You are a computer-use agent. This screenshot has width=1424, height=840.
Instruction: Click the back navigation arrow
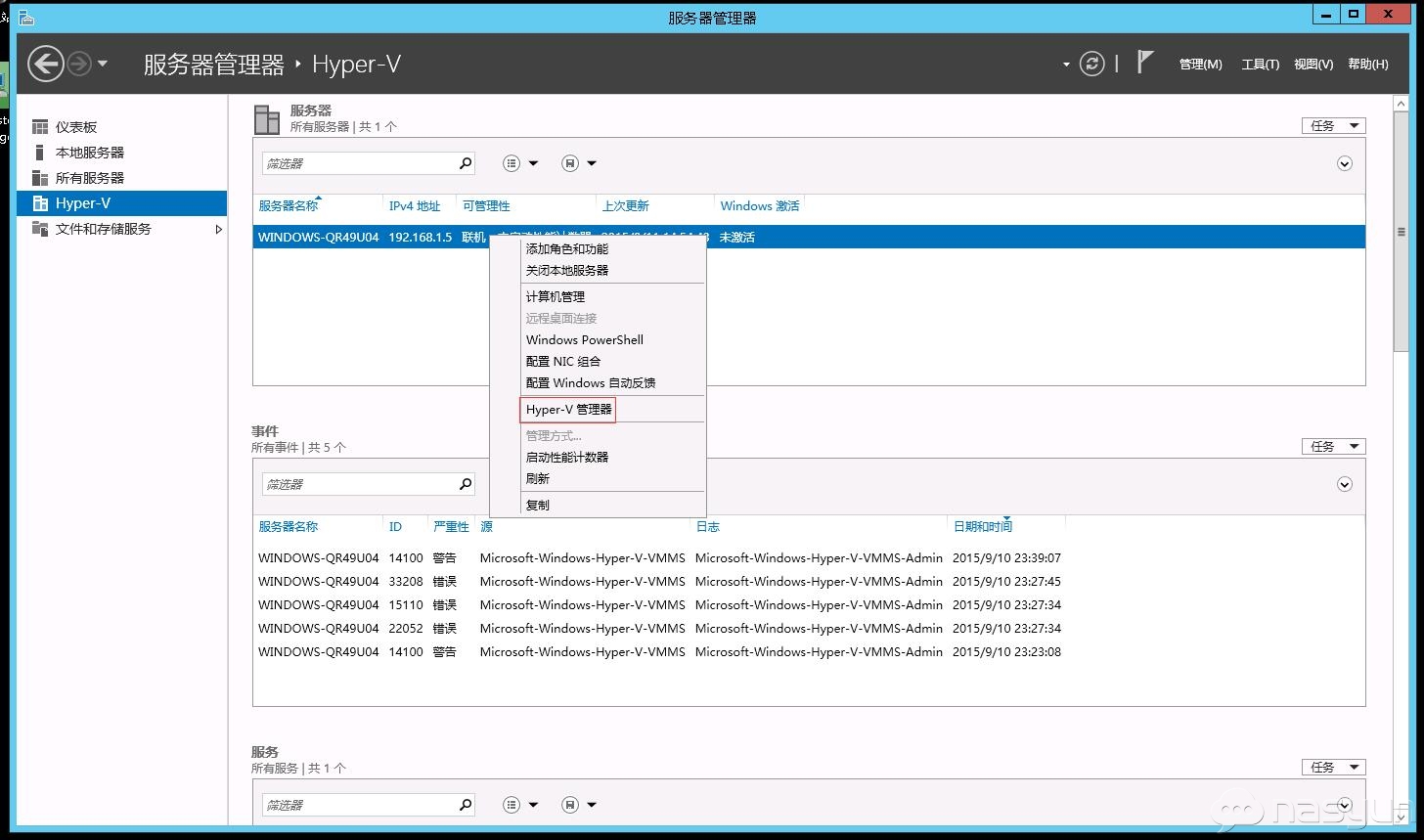click(x=45, y=65)
